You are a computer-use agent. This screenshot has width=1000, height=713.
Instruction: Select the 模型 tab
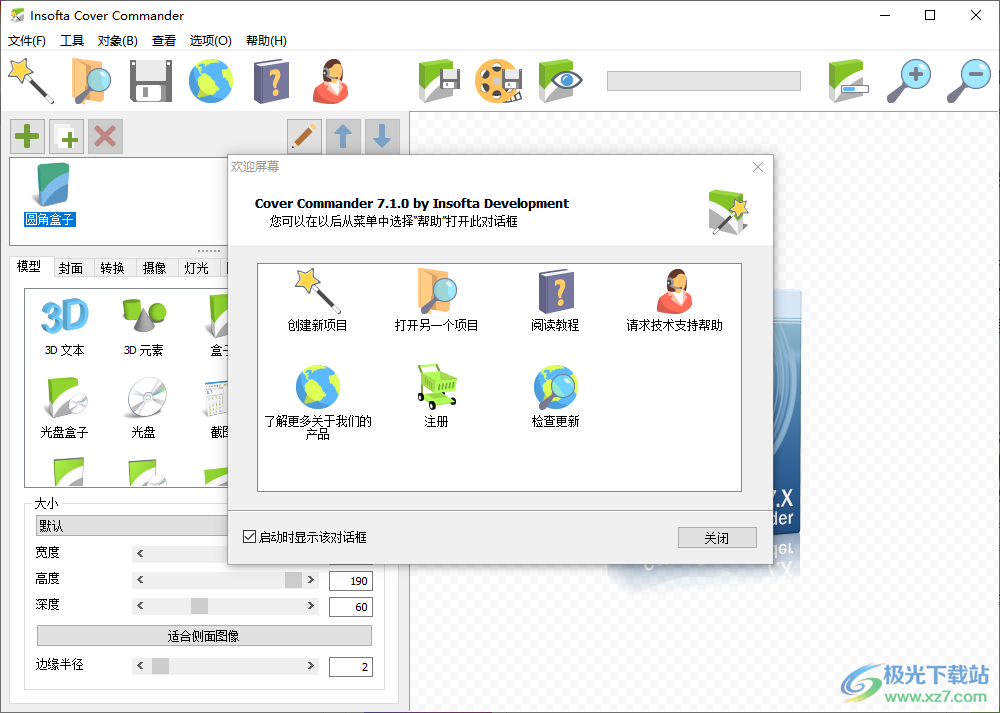[29, 267]
